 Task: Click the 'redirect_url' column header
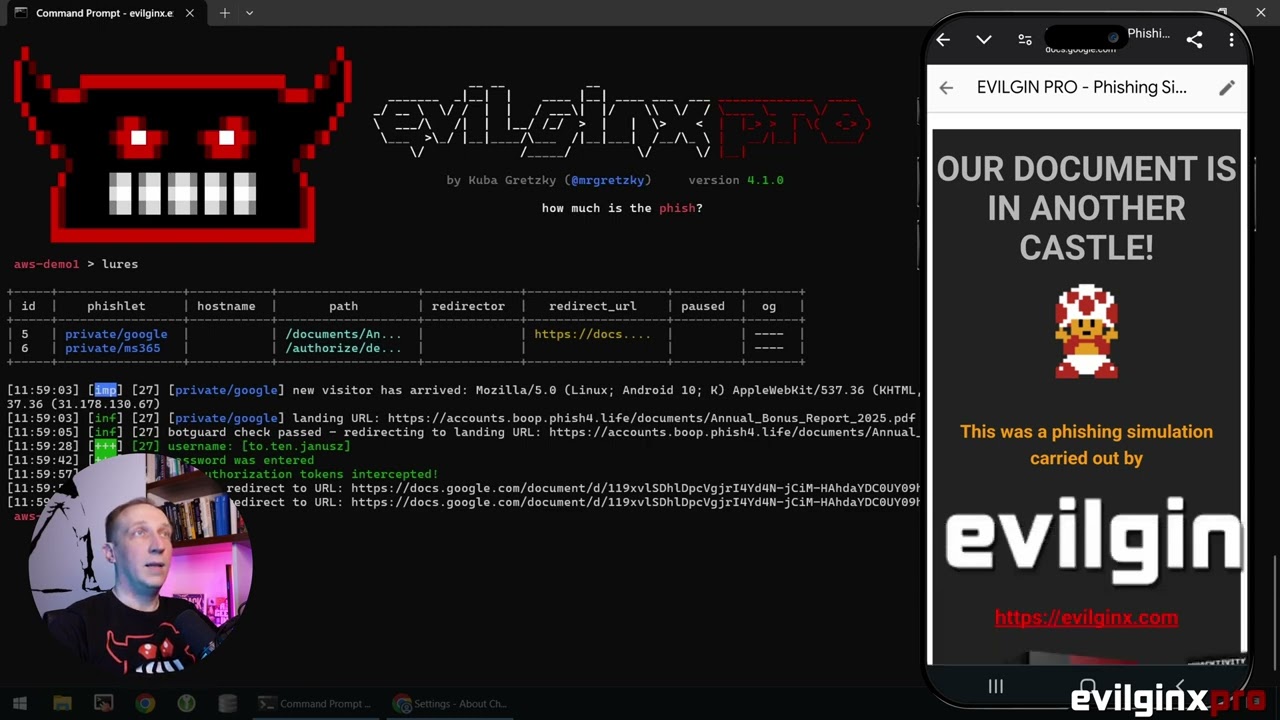point(592,306)
